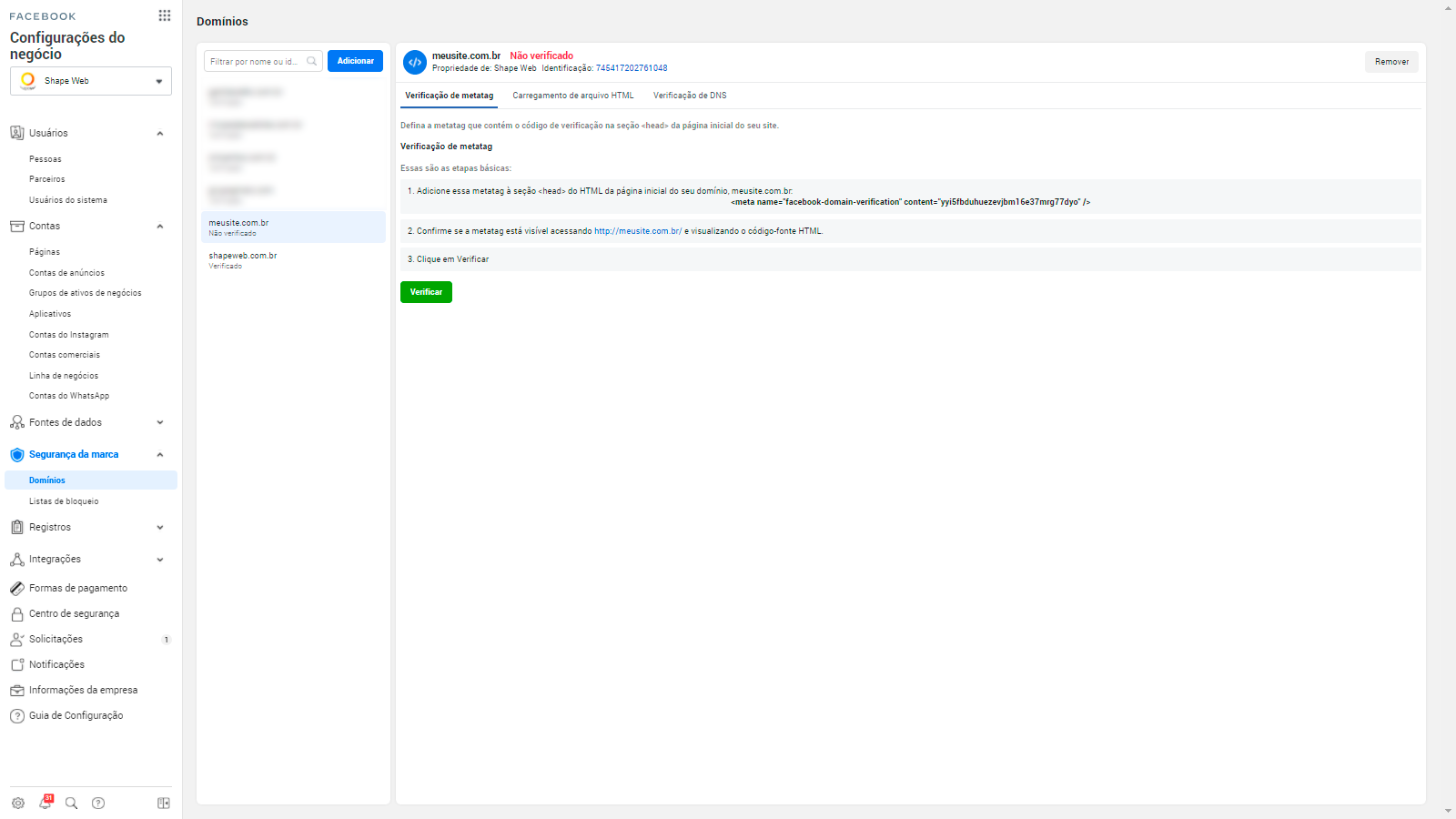Click the Contas section icon
The image size is (1456, 819).
point(17,226)
